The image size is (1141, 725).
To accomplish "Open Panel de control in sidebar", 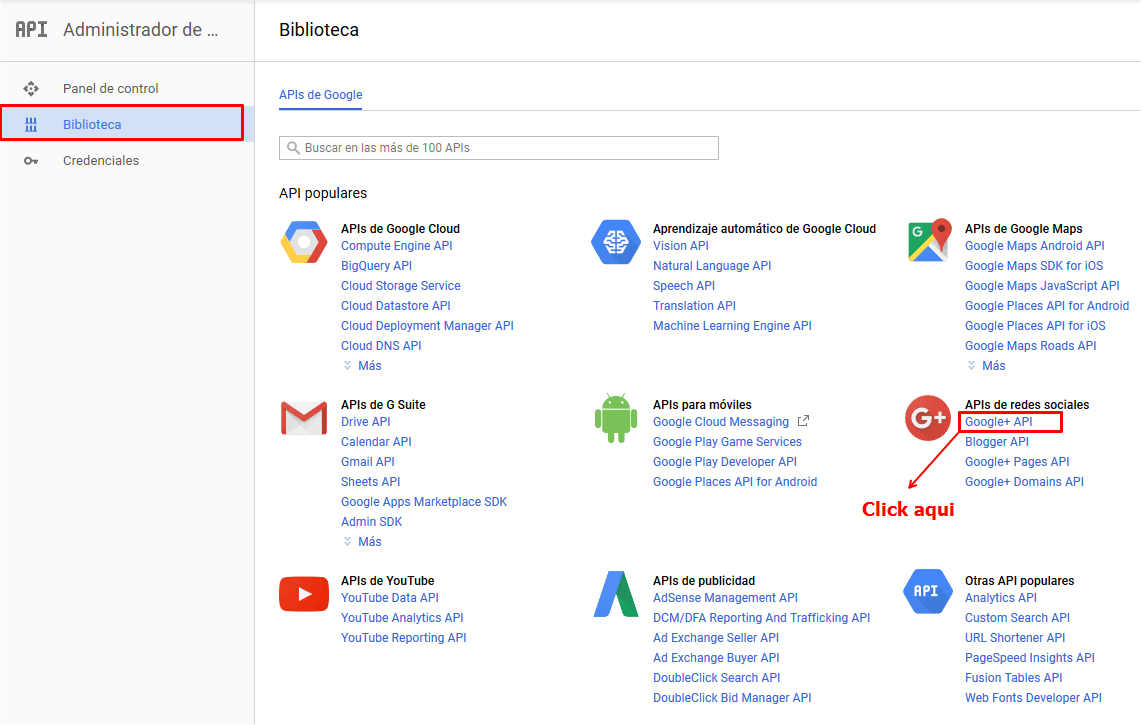I will [x=110, y=89].
